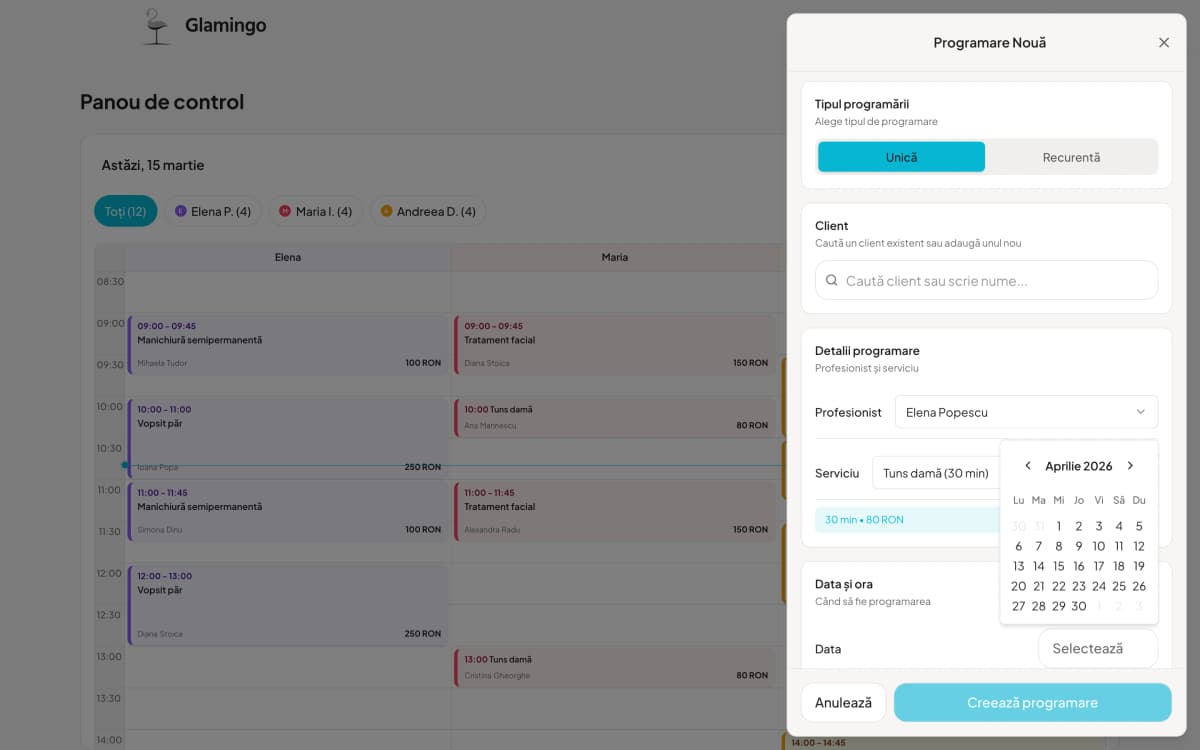The width and height of the screenshot is (1200, 750).
Task: Select Unică appointment type
Action: coord(900,157)
